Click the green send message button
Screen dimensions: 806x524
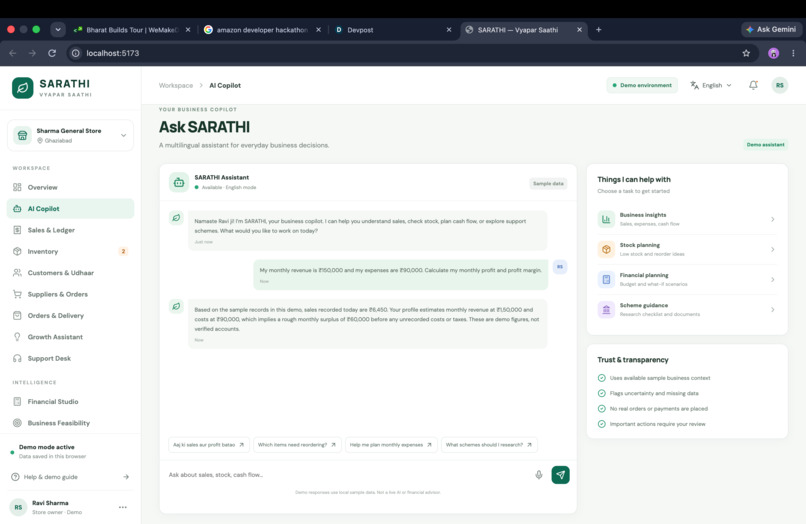[x=560, y=475]
